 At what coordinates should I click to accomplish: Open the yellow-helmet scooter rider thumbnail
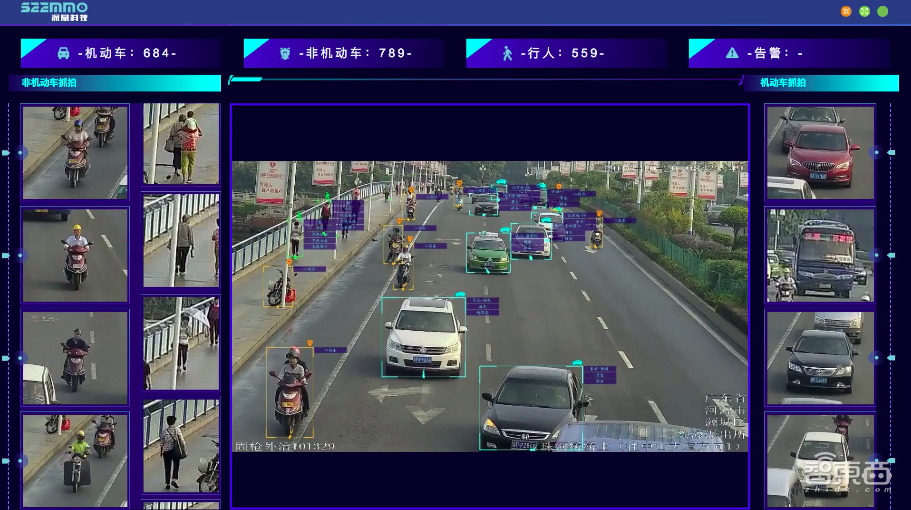pos(75,254)
